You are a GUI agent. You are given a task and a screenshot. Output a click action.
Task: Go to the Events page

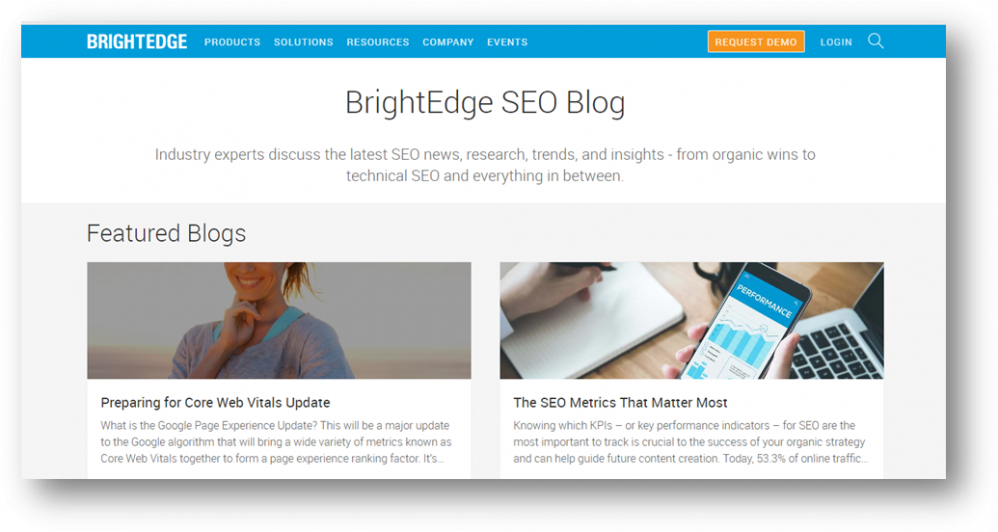point(507,42)
